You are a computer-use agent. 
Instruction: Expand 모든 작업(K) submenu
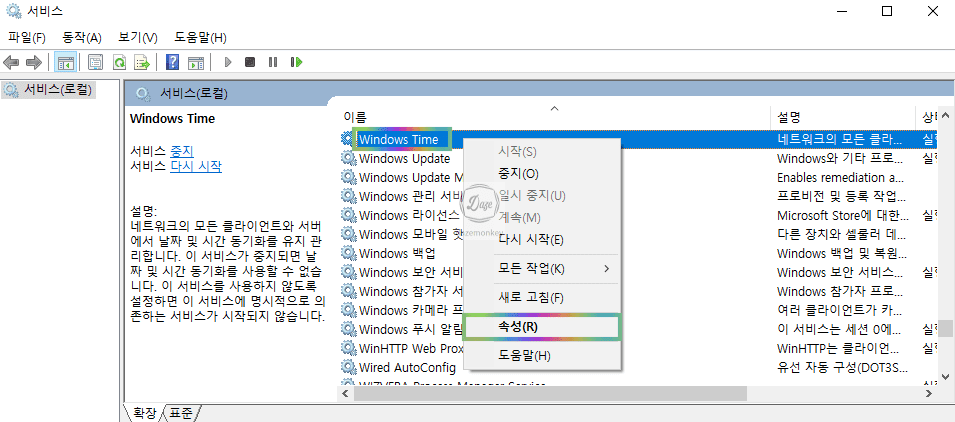[542, 269]
